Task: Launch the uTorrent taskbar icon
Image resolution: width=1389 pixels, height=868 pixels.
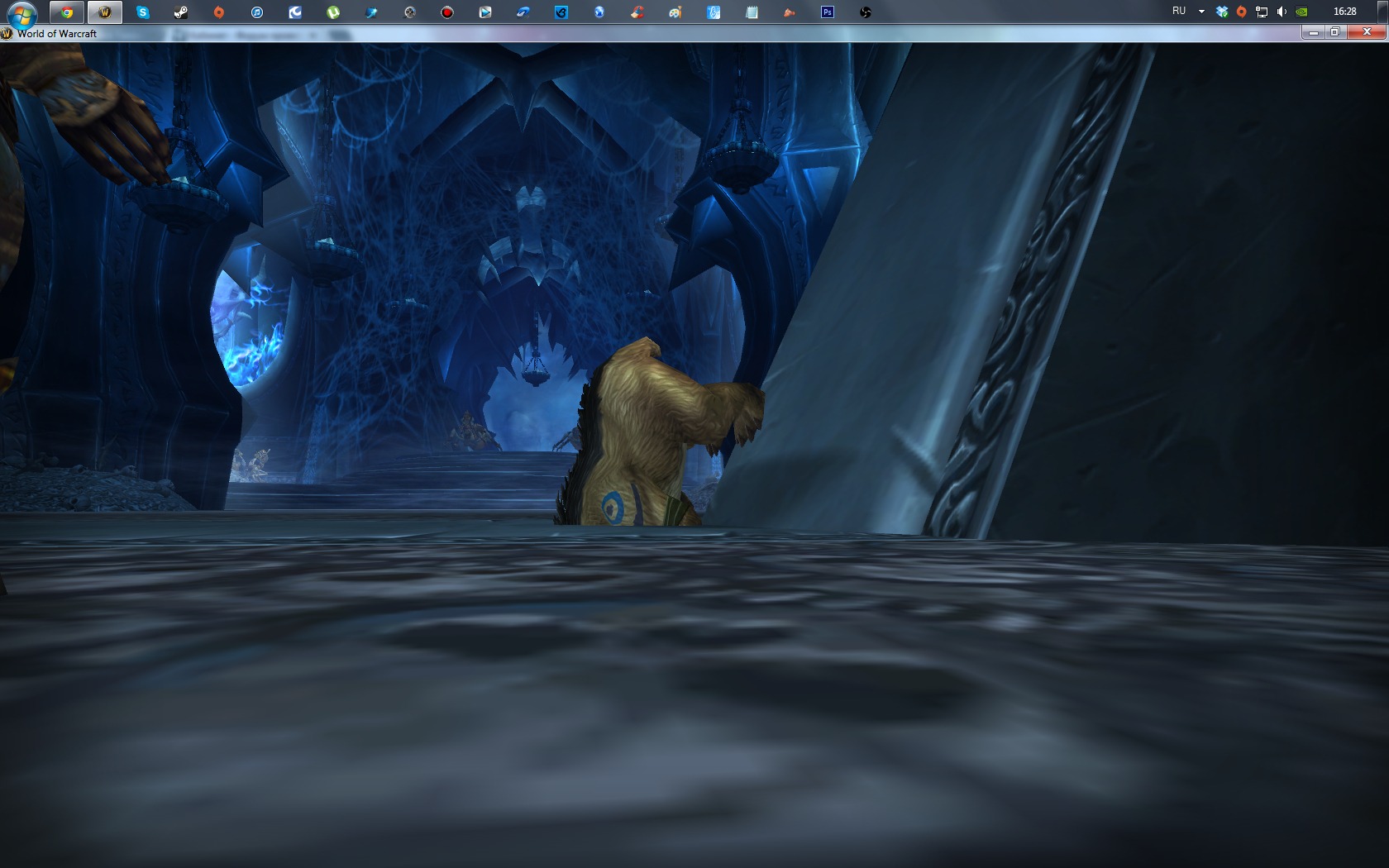Action: tap(333, 12)
